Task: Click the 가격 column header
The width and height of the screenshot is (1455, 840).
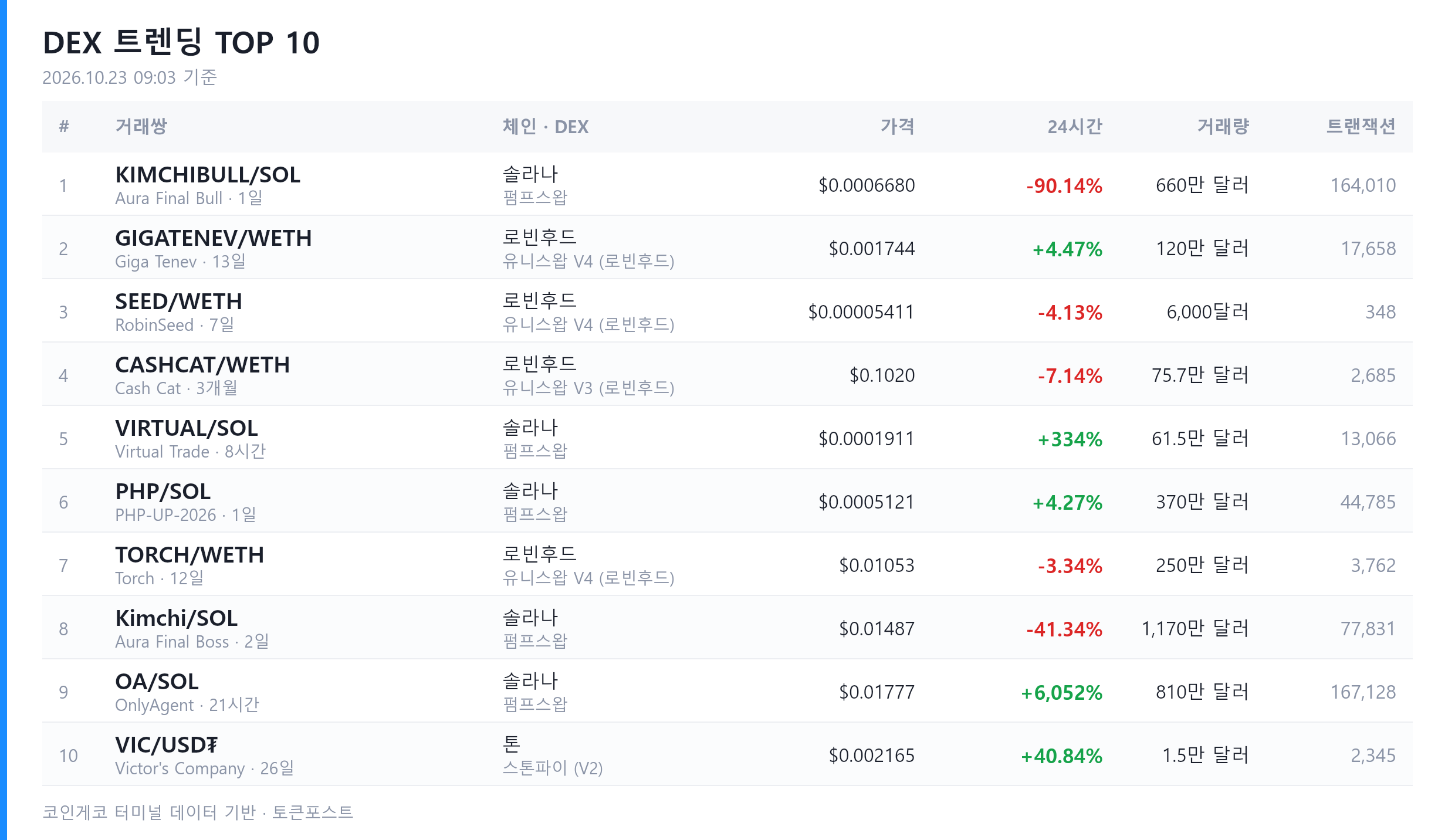Action: click(897, 126)
